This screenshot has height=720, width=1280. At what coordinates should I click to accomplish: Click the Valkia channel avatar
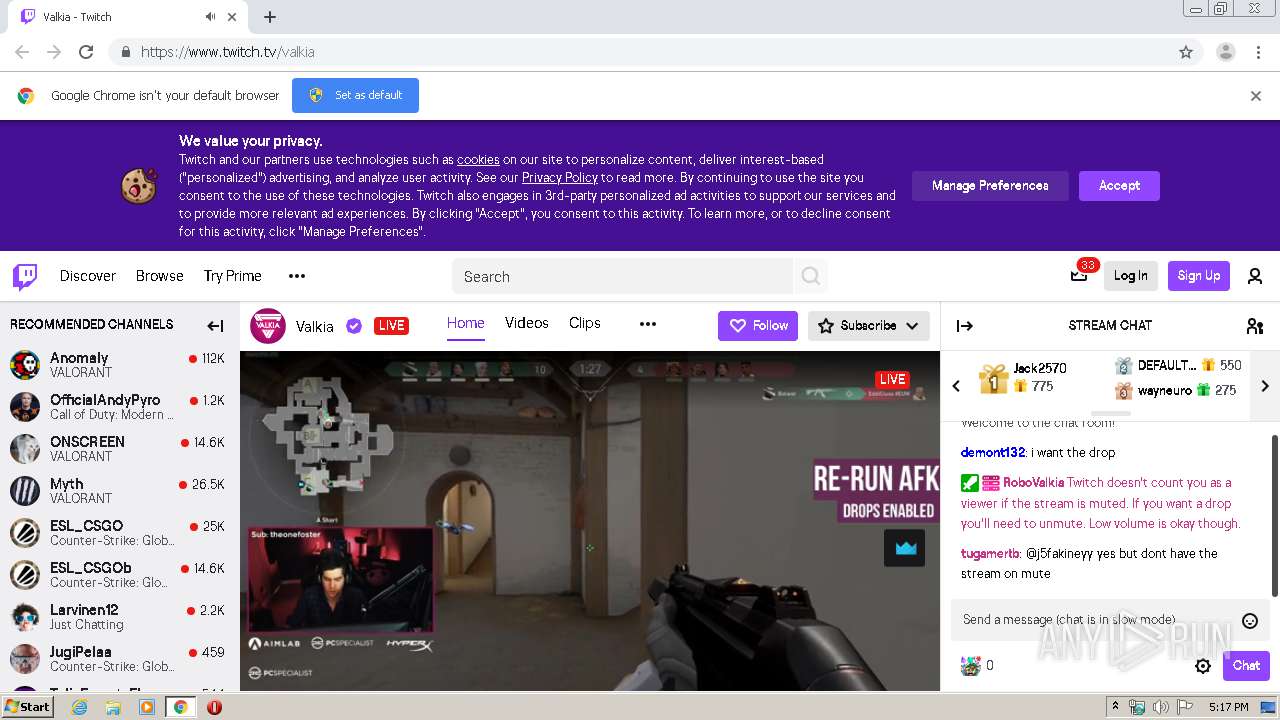tap(268, 325)
